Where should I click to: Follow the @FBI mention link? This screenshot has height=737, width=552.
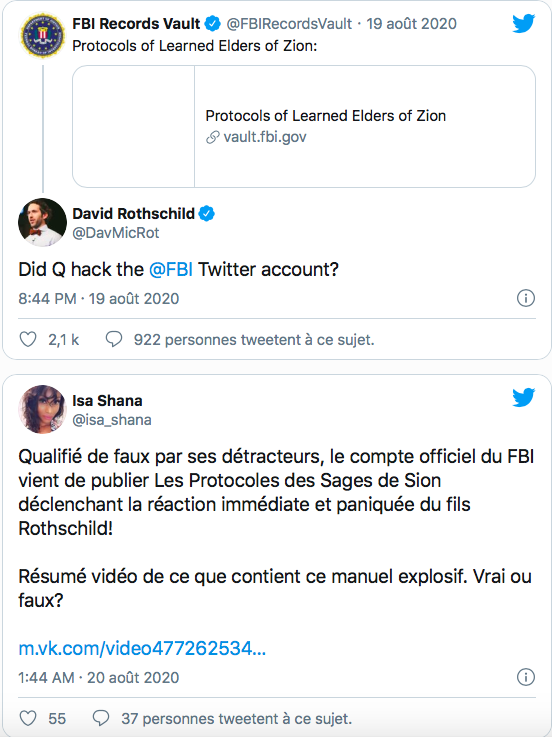tap(171, 269)
